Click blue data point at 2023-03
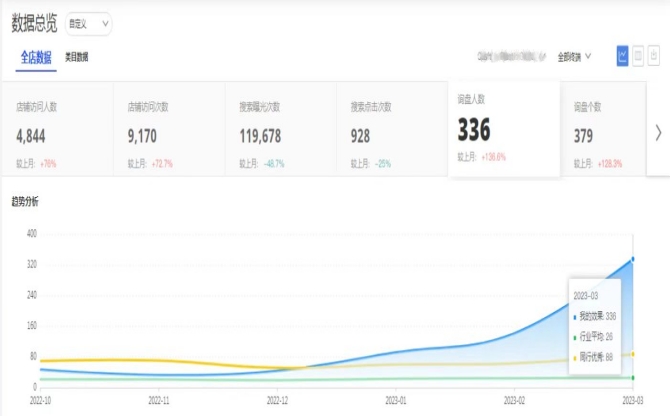This screenshot has height=416, width=670. tap(632, 260)
